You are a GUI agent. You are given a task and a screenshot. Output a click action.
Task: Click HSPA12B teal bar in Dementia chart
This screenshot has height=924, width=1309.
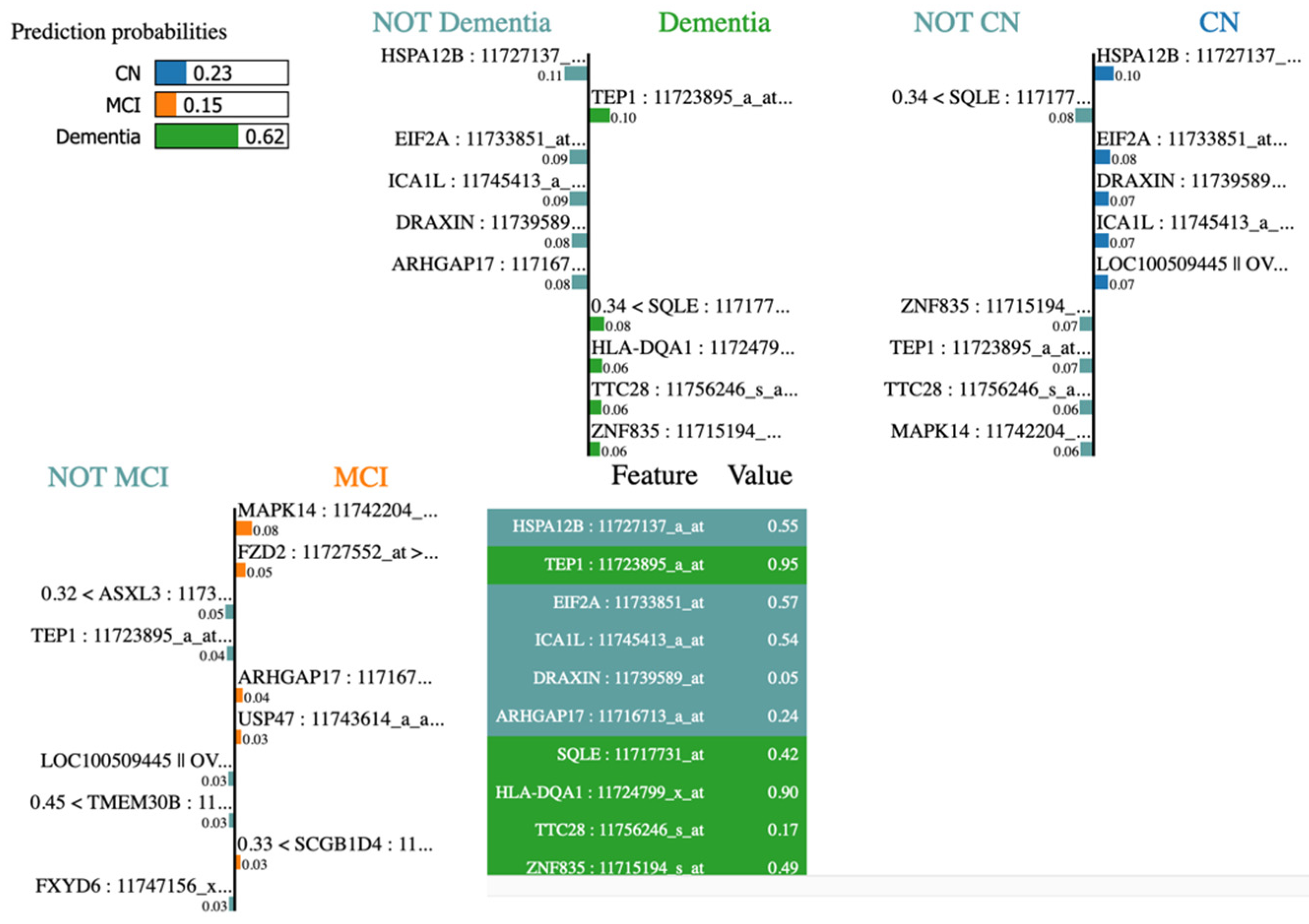tap(576, 74)
